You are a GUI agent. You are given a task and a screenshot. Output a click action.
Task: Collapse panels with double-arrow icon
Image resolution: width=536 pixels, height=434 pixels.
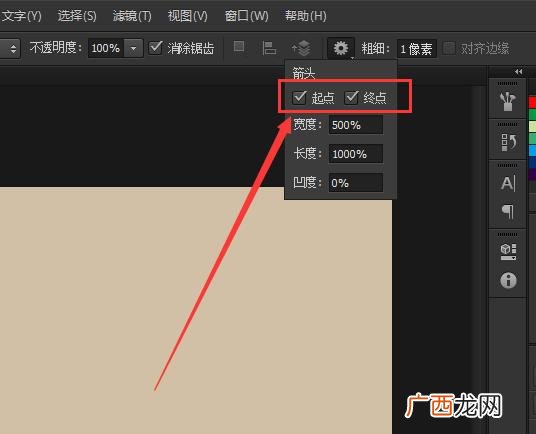519,72
